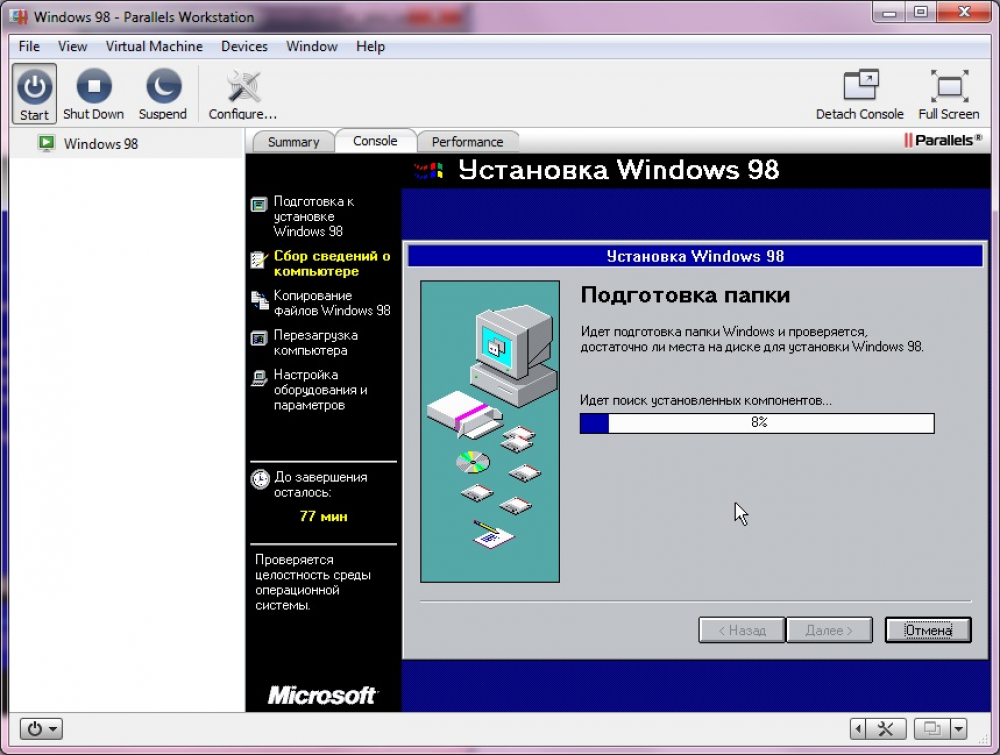Image resolution: width=1000 pixels, height=755 pixels.
Task: Click the 8% setup progress bar
Action: [x=757, y=423]
